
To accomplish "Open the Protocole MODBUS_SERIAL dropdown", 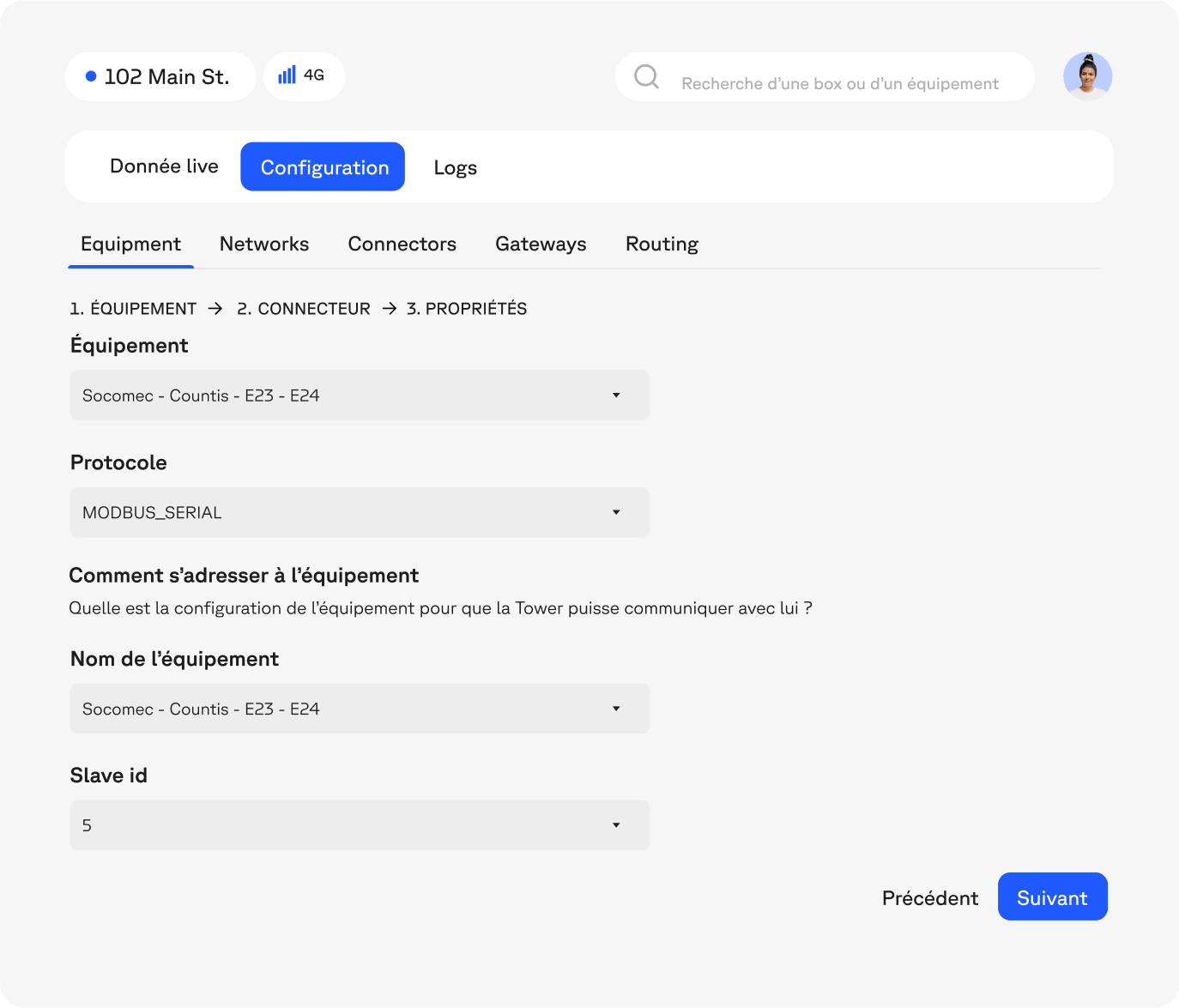I will tap(360, 512).
